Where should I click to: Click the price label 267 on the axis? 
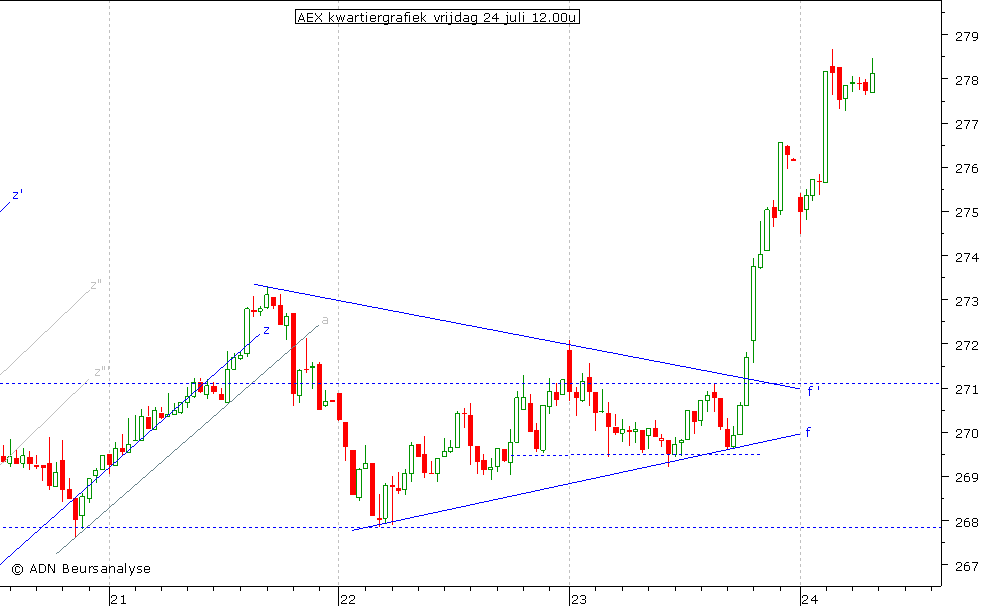(x=966, y=566)
